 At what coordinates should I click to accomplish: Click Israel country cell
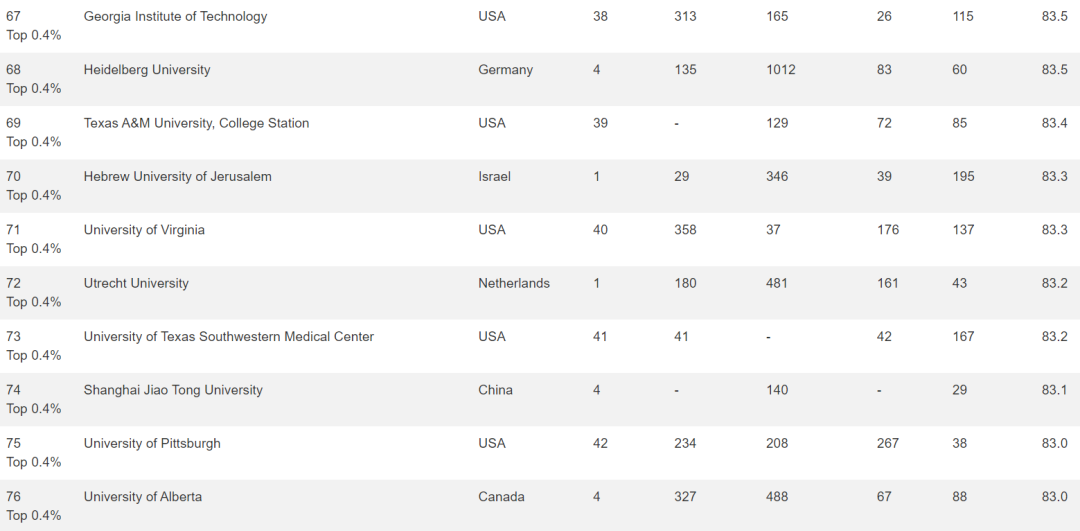coord(495,176)
